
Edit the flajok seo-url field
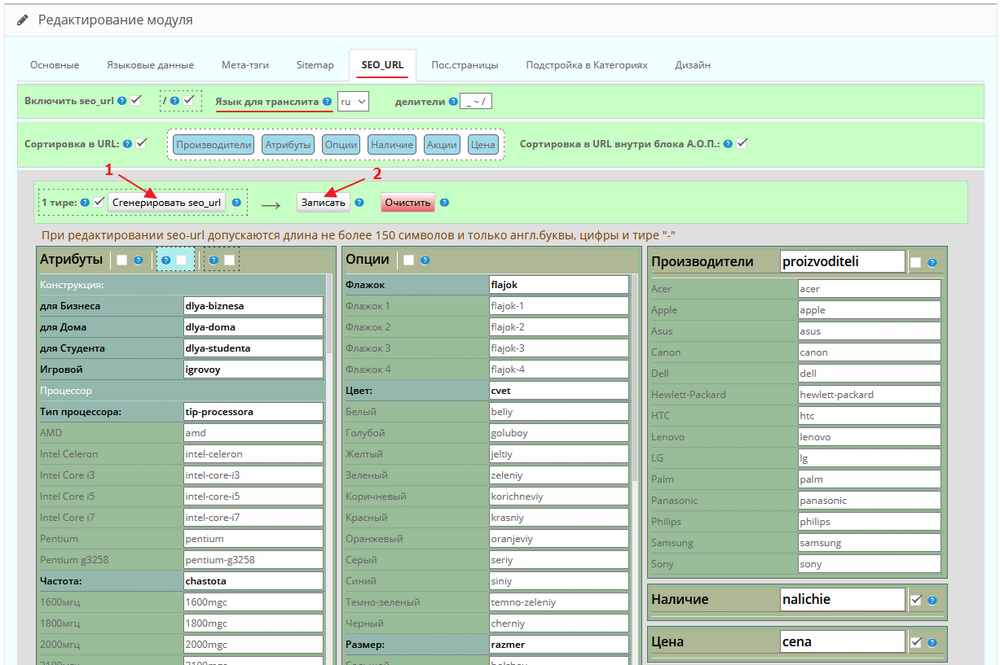click(x=559, y=285)
